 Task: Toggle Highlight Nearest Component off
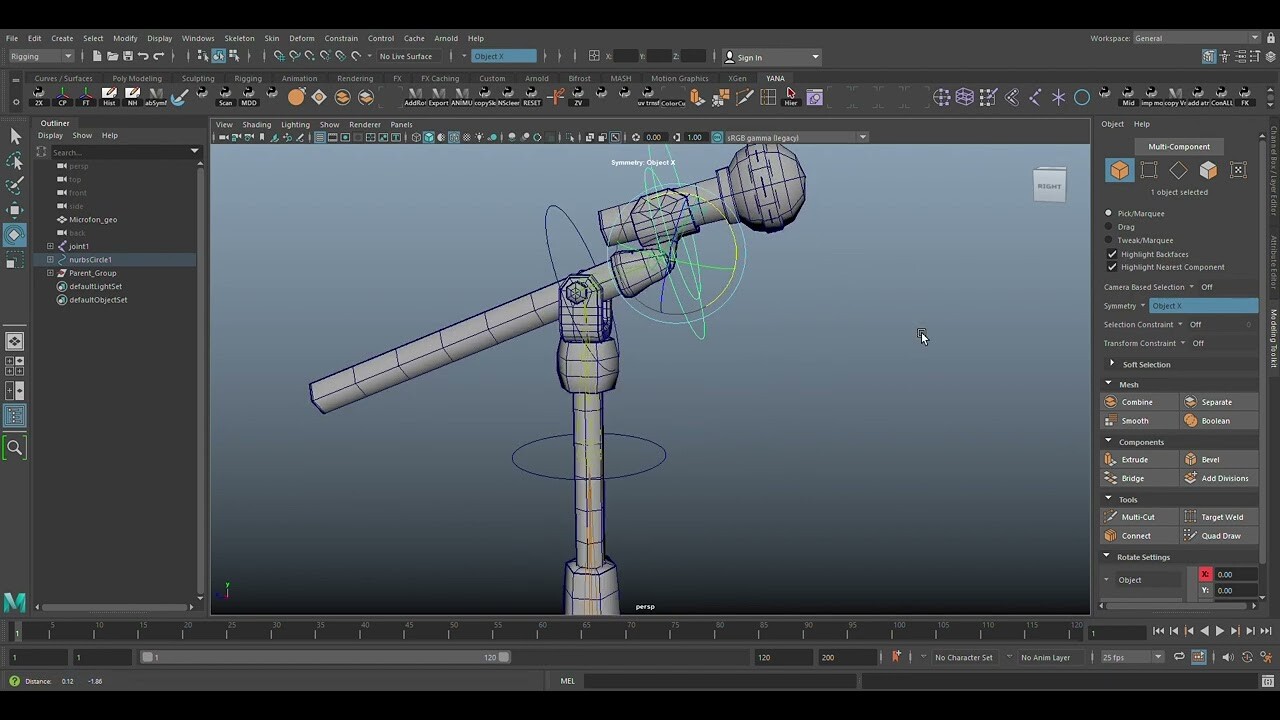(1113, 267)
